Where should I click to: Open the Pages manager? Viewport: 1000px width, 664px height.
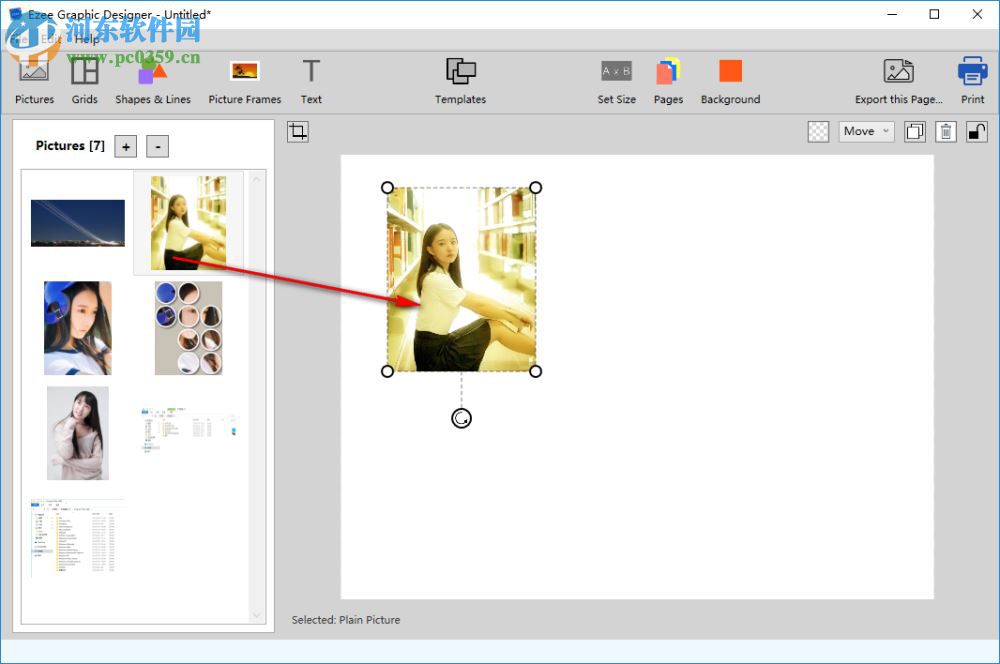coord(668,75)
